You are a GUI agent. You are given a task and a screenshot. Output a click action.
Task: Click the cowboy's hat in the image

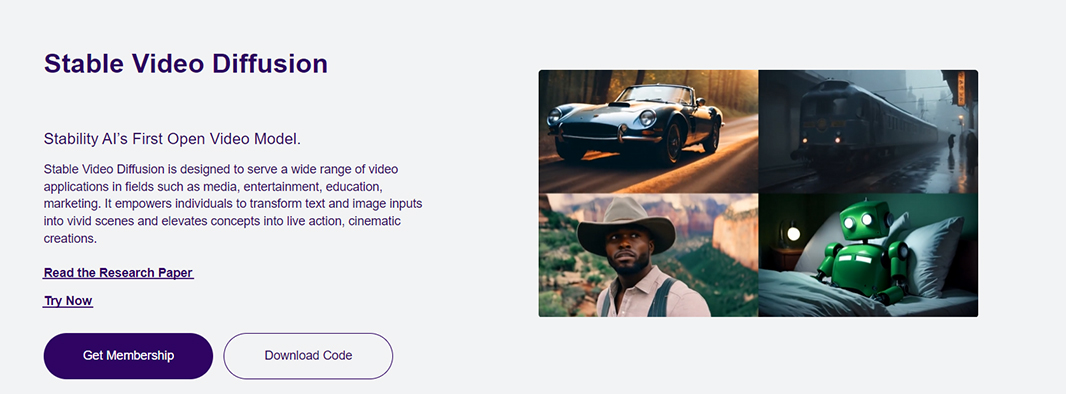[x=625, y=225]
